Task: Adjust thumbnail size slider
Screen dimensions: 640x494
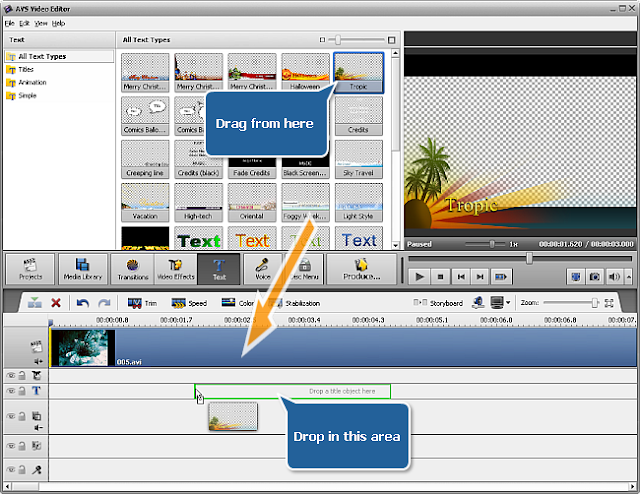Action: [x=338, y=40]
